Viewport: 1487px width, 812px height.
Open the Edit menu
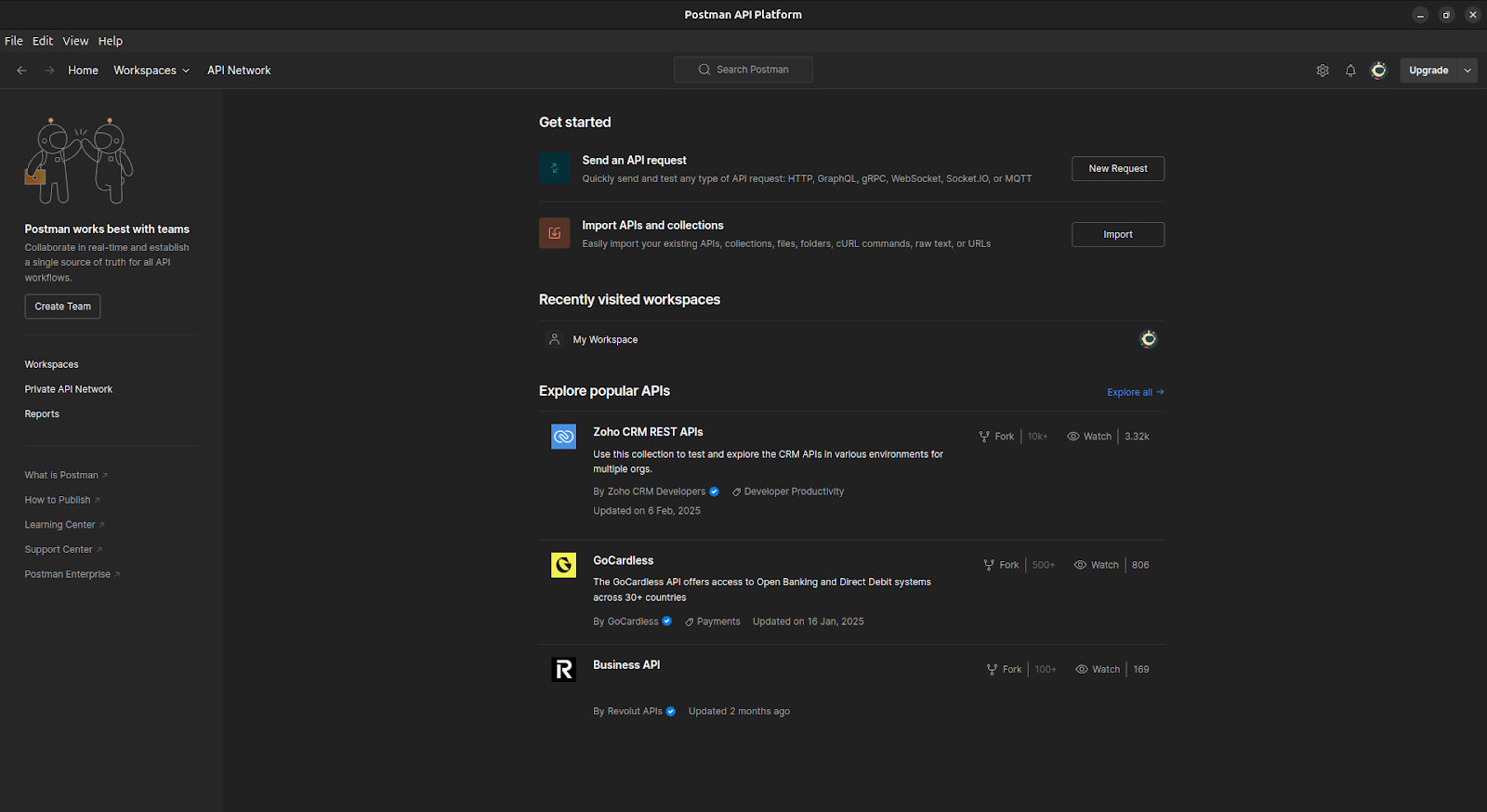pyautogui.click(x=43, y=41)
